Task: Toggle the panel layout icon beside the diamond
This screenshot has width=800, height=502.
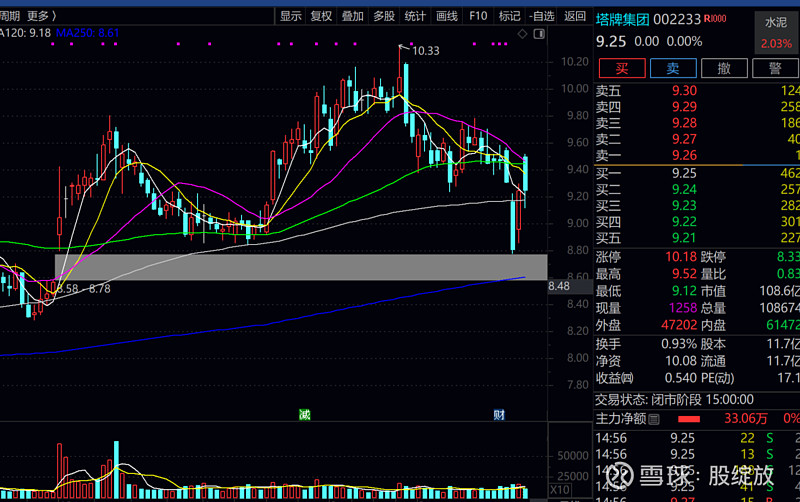Action: point(539,34)
